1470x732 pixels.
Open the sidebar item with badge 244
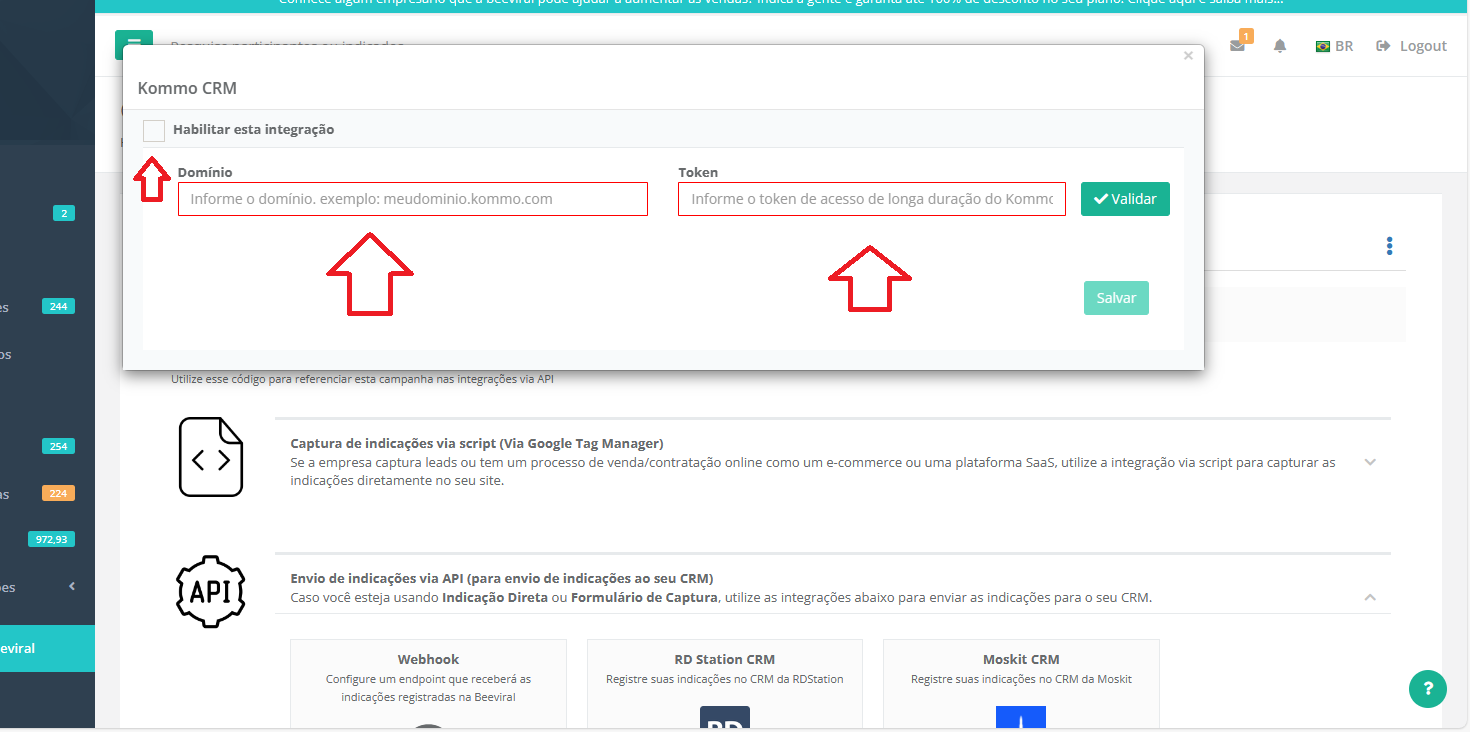47,307
